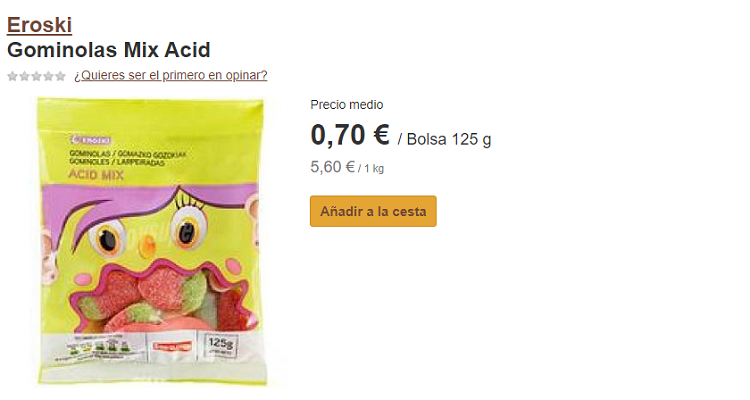Rate three stars using the third star
750x400 pixels.
(36, 76)
